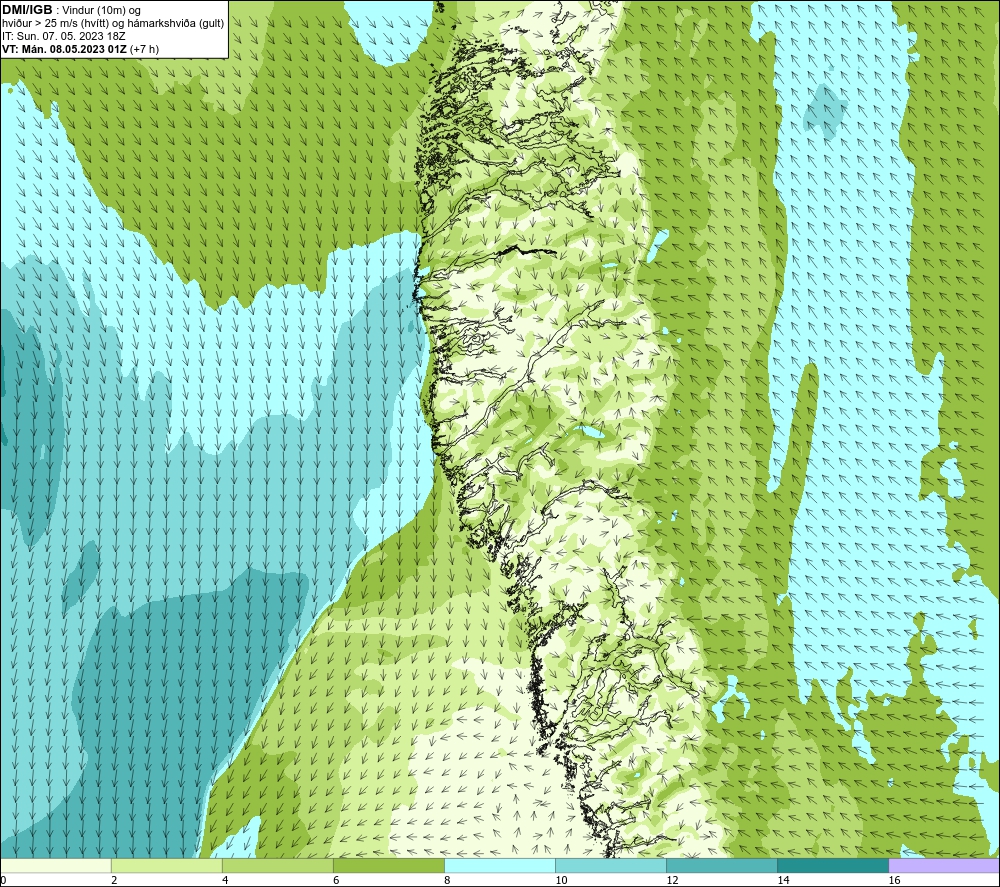
Task: Click the scale label '12'
Action: pos(672,881)
